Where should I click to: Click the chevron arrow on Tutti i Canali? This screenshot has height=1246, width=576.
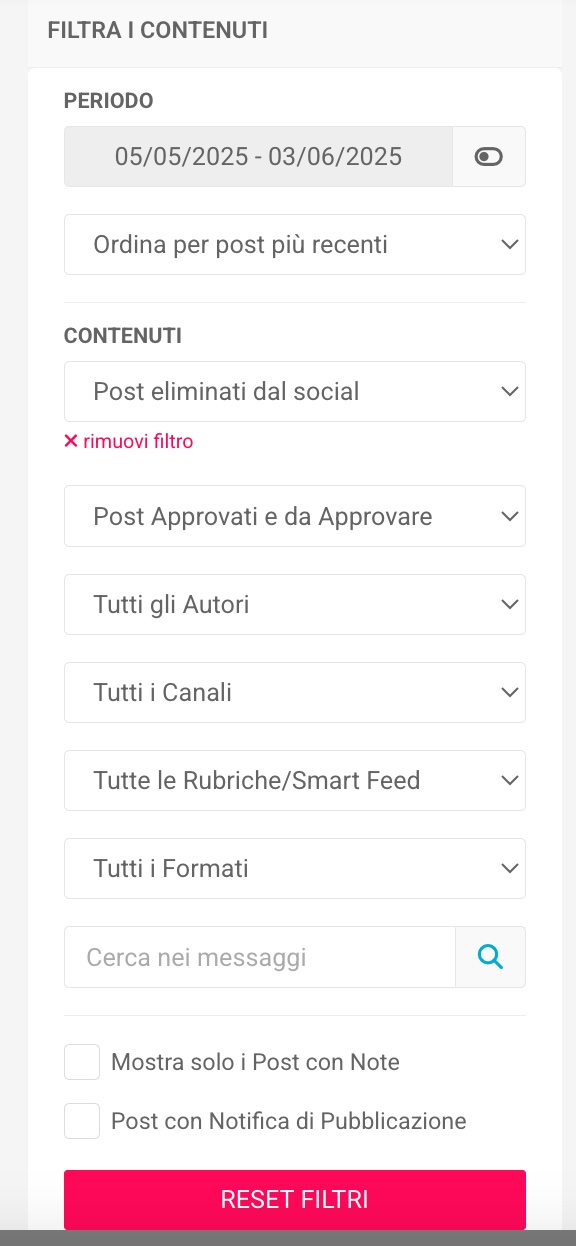(x=510, y=692)
